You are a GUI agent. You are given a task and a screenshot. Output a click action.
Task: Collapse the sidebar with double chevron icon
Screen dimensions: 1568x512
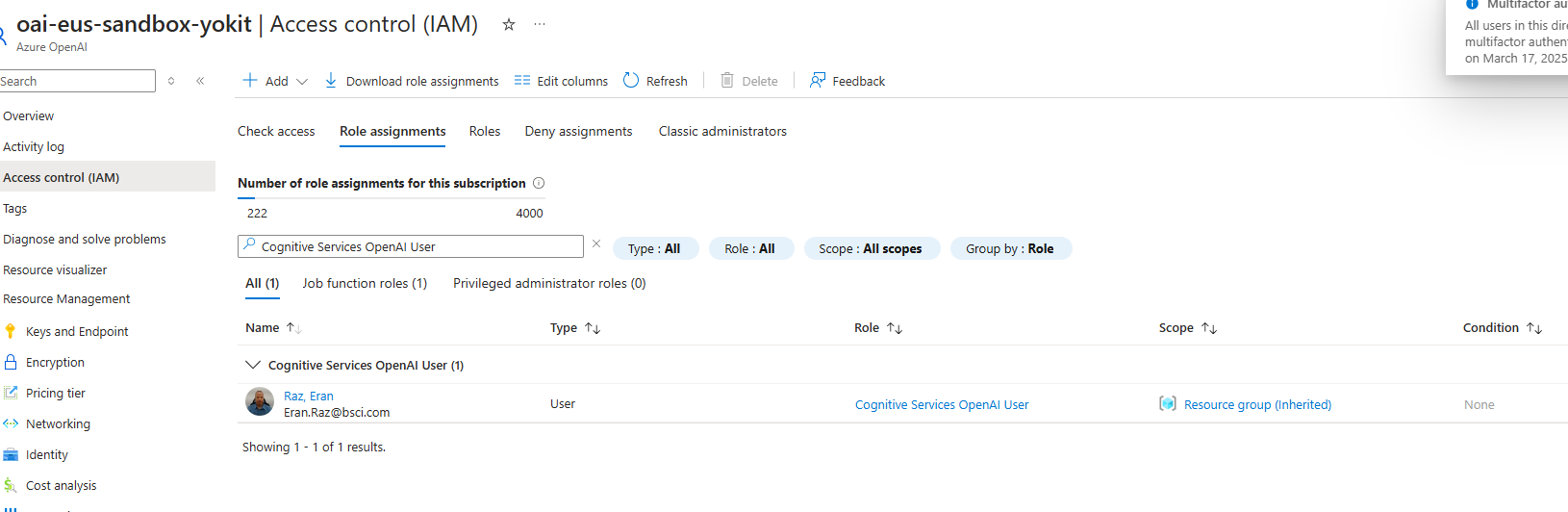pos(200,81)
